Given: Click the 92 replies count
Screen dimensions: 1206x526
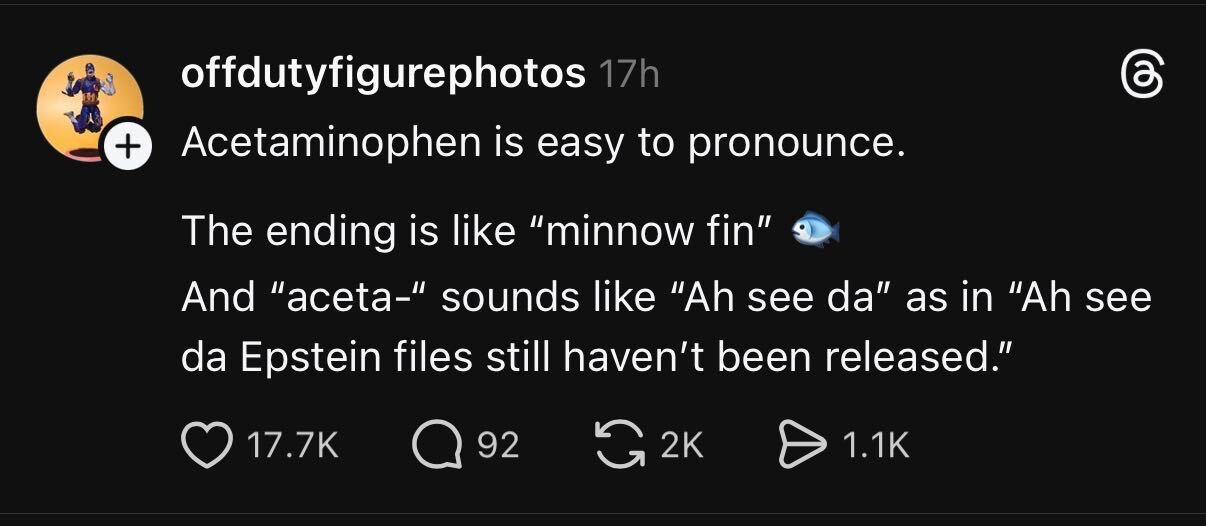Looking at the screenshot, I should pyautogui.click(x=497, y=445).
